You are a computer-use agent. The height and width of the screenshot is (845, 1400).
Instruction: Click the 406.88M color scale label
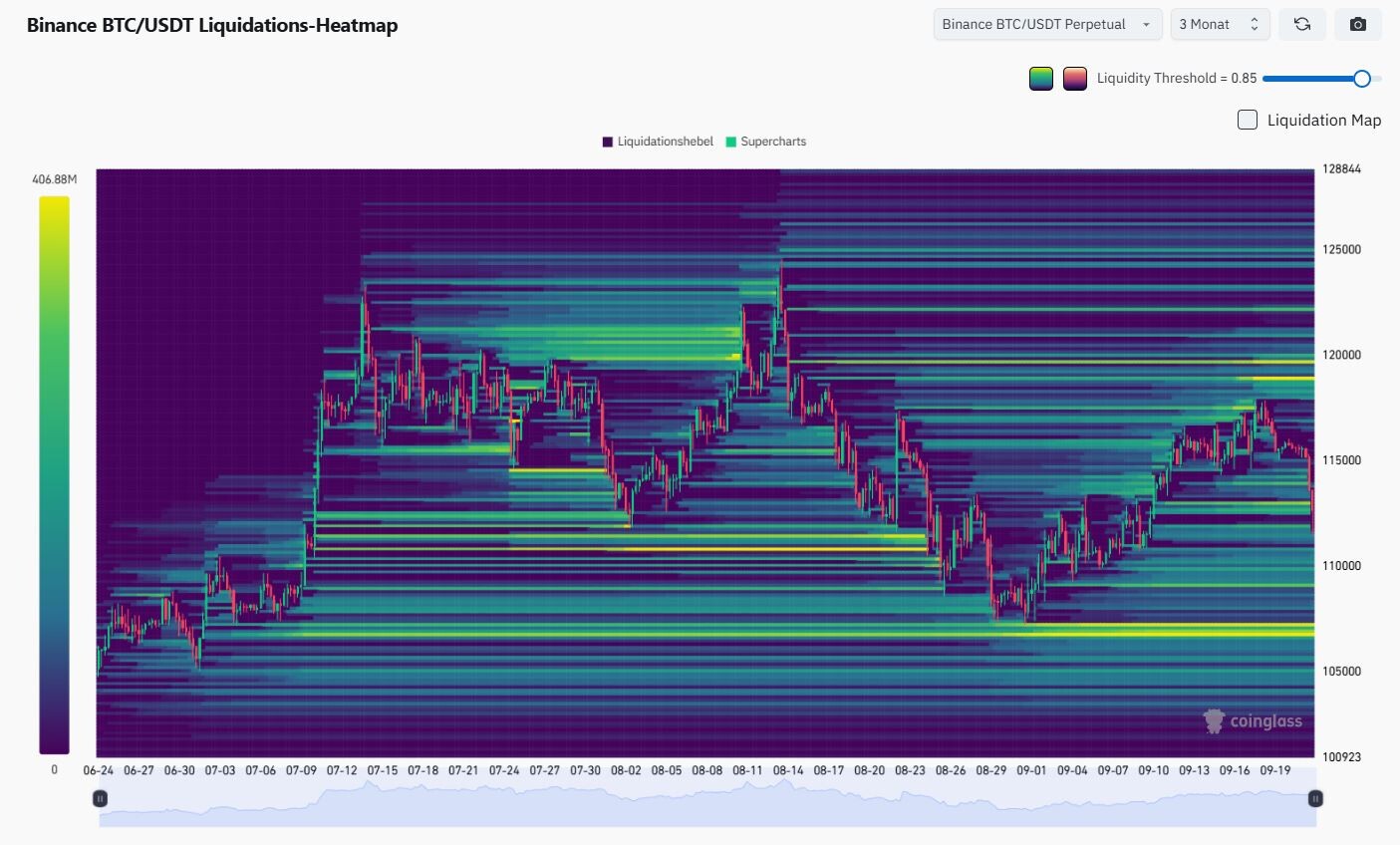(54, 179)
